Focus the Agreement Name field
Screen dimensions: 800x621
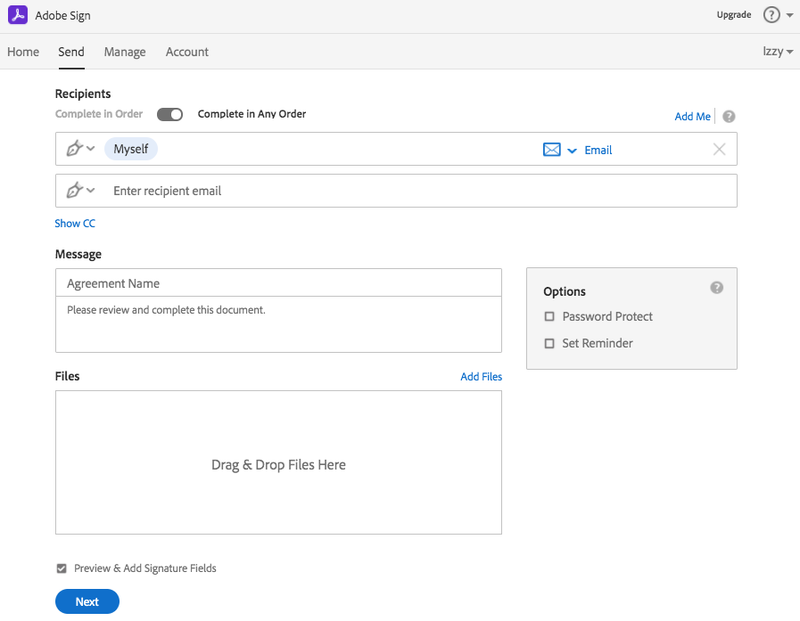click(x=279, y=283)
